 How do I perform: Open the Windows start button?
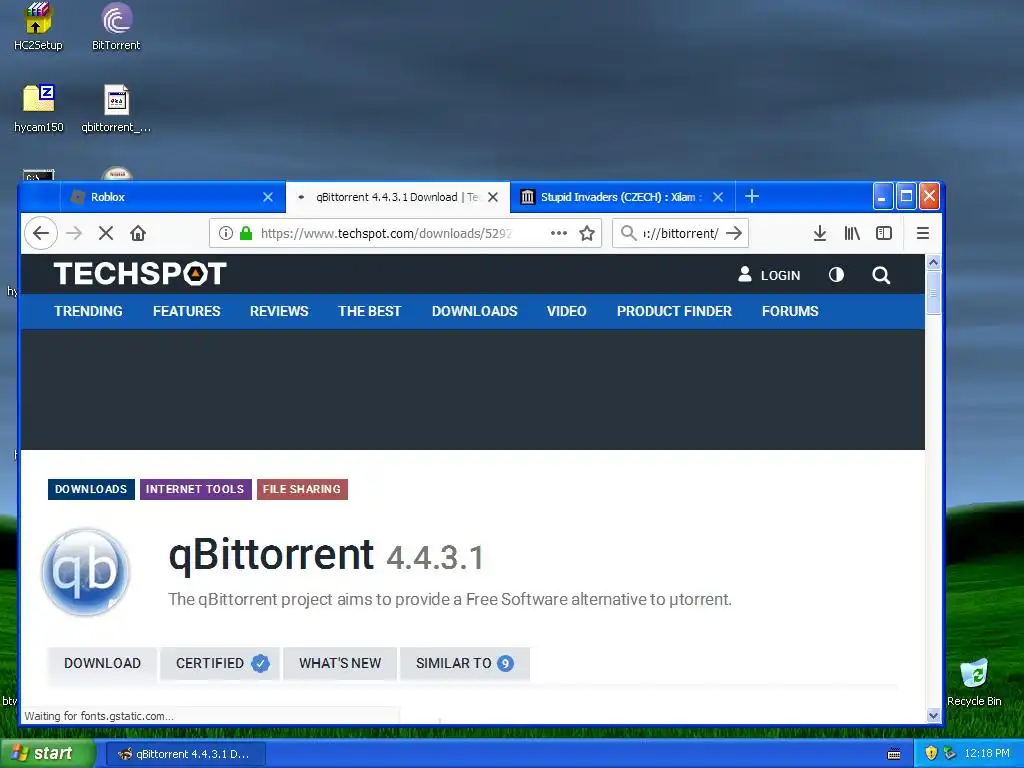[47, 754]
